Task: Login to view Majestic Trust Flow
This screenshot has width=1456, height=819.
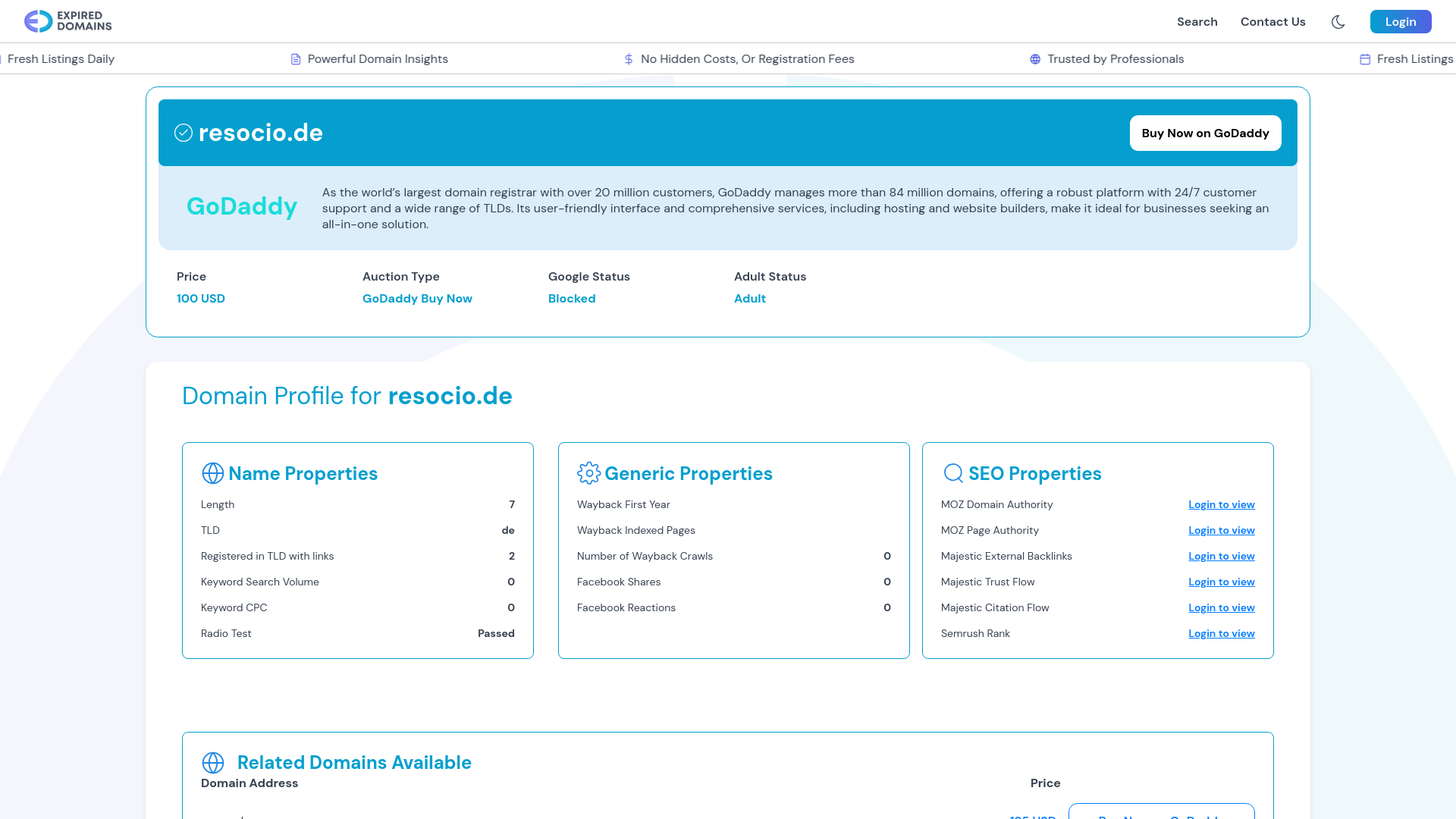Action: tap(1221, 582)
